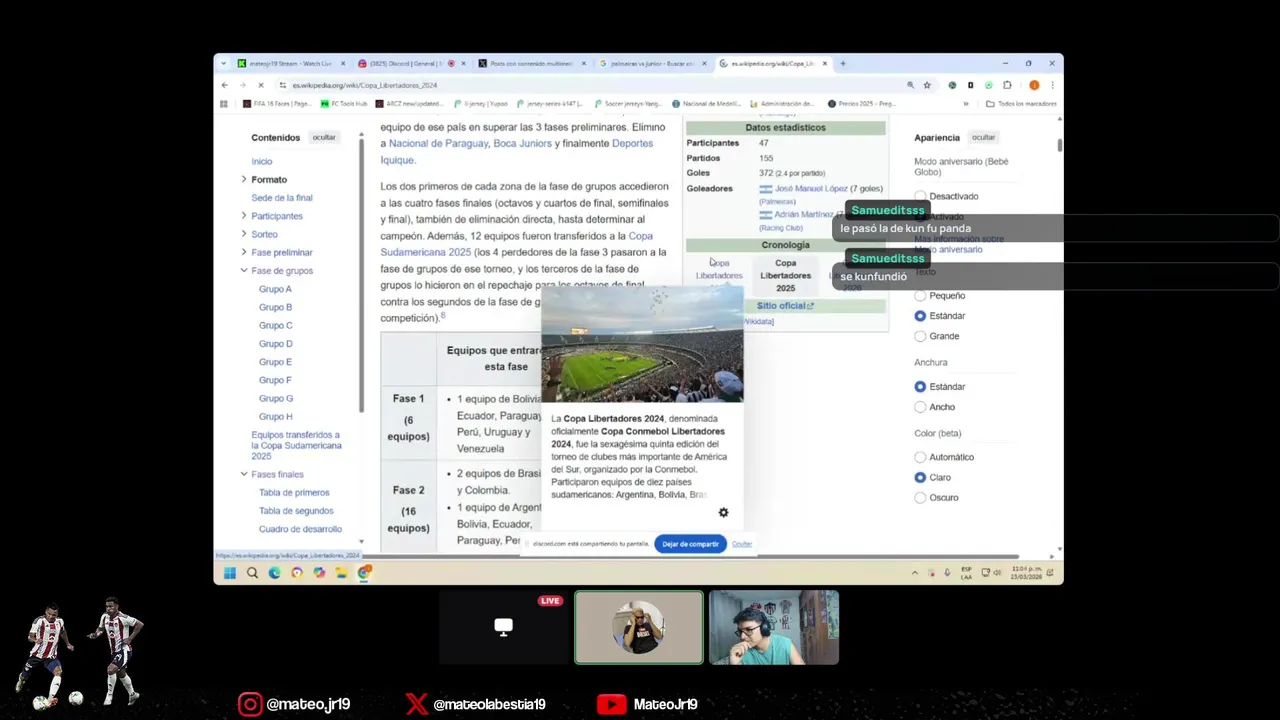Open the Chrome profile avatar
1280x720 pixels.
[1034, 85]
